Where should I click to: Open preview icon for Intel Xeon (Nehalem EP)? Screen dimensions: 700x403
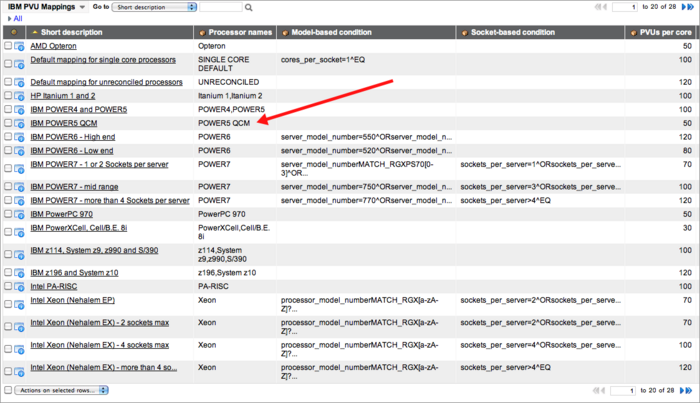19,304
